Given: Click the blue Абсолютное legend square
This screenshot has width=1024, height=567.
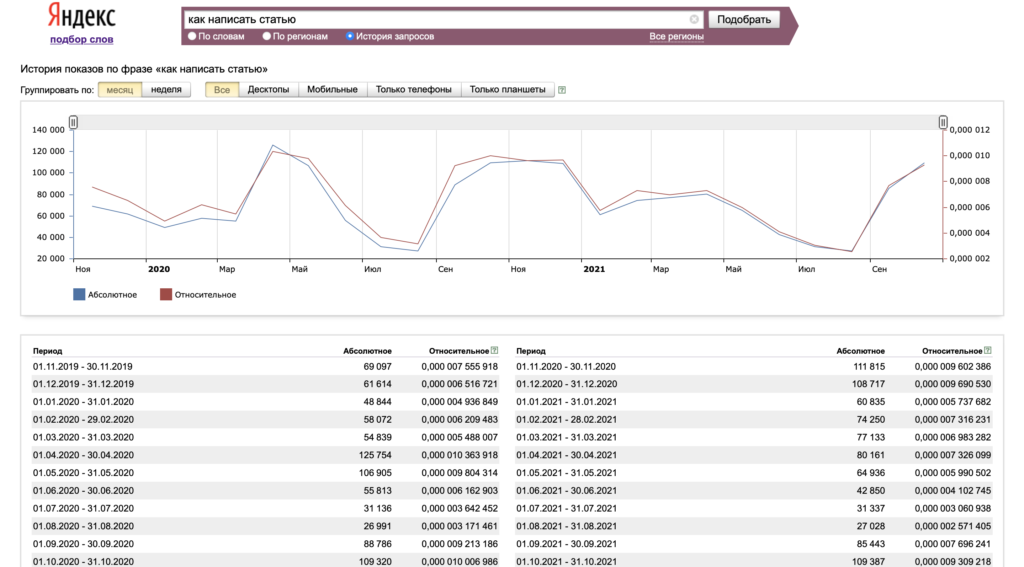Looking at the screenshot, I should tap(79, 295).
